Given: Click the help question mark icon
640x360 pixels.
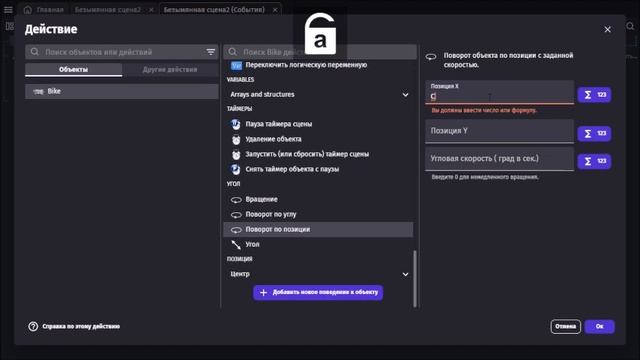Looking at the screenshot, I should pos(33,327).
